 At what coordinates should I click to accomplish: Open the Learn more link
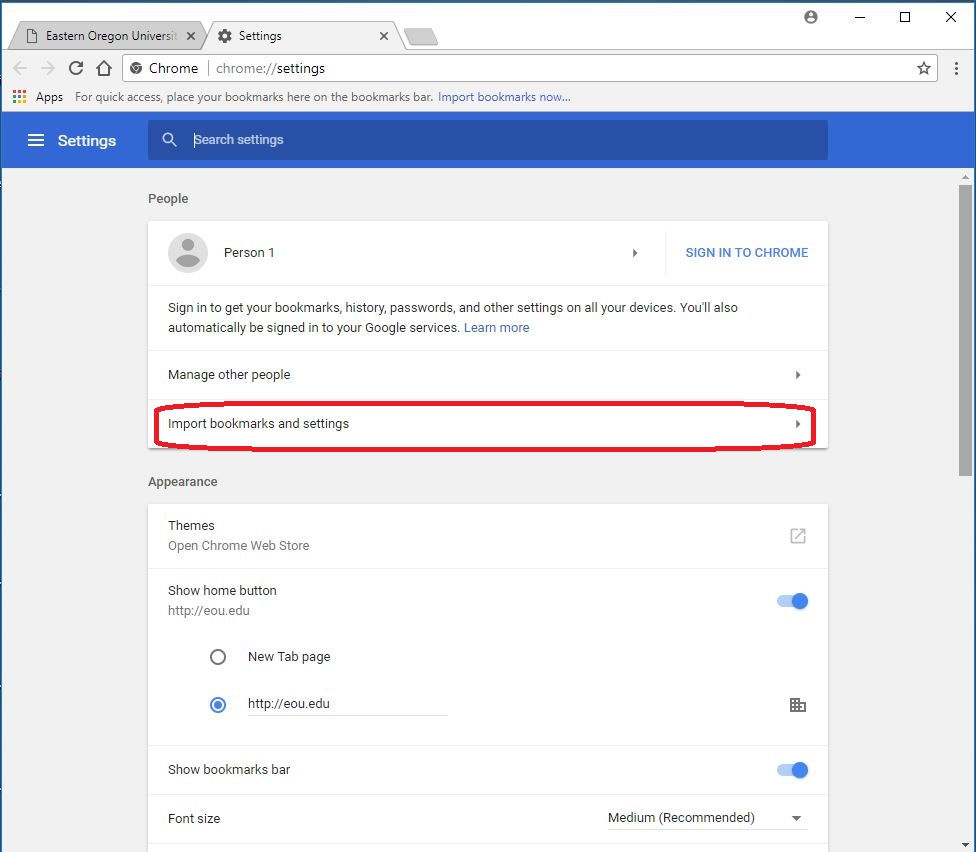click(496, 328)
